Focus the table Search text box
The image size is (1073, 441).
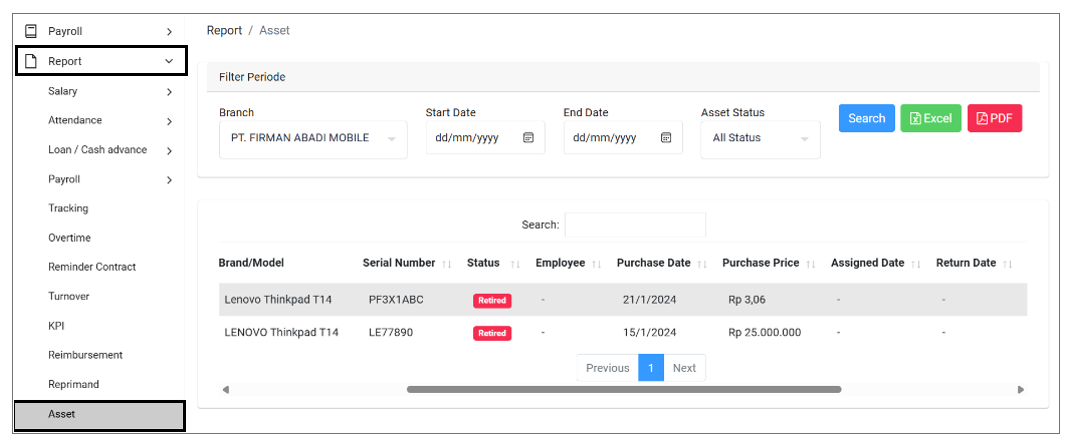(635, 225)
